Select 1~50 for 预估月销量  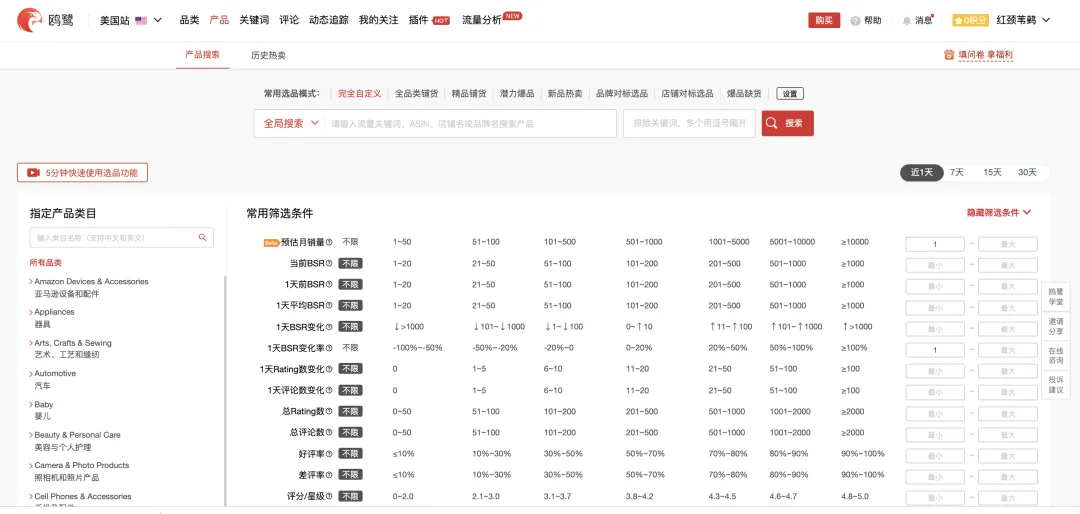point(401,242)
